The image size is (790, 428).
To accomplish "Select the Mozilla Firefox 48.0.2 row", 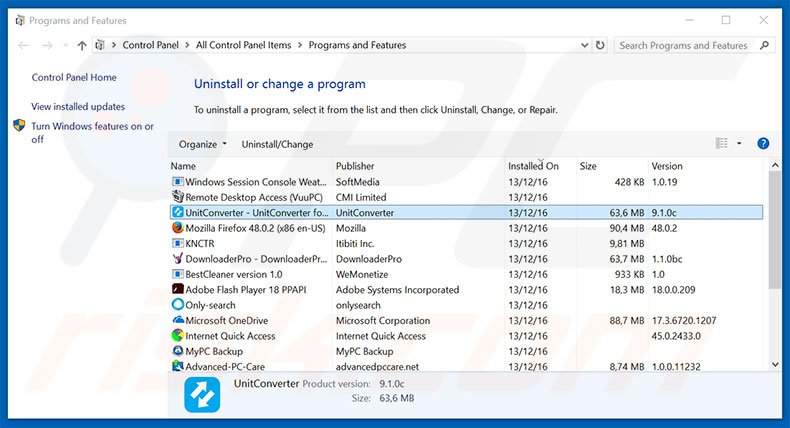I will [x=466, y=228].
